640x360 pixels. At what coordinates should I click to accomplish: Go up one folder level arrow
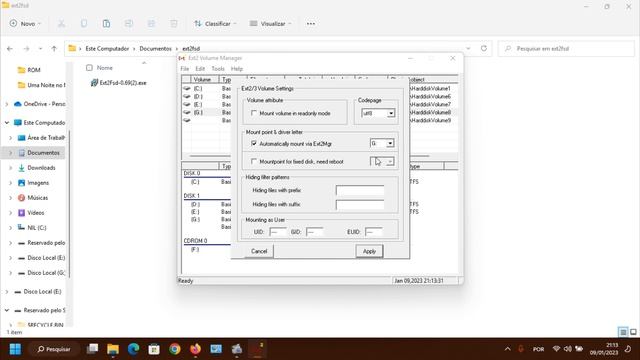pos(54,49)
